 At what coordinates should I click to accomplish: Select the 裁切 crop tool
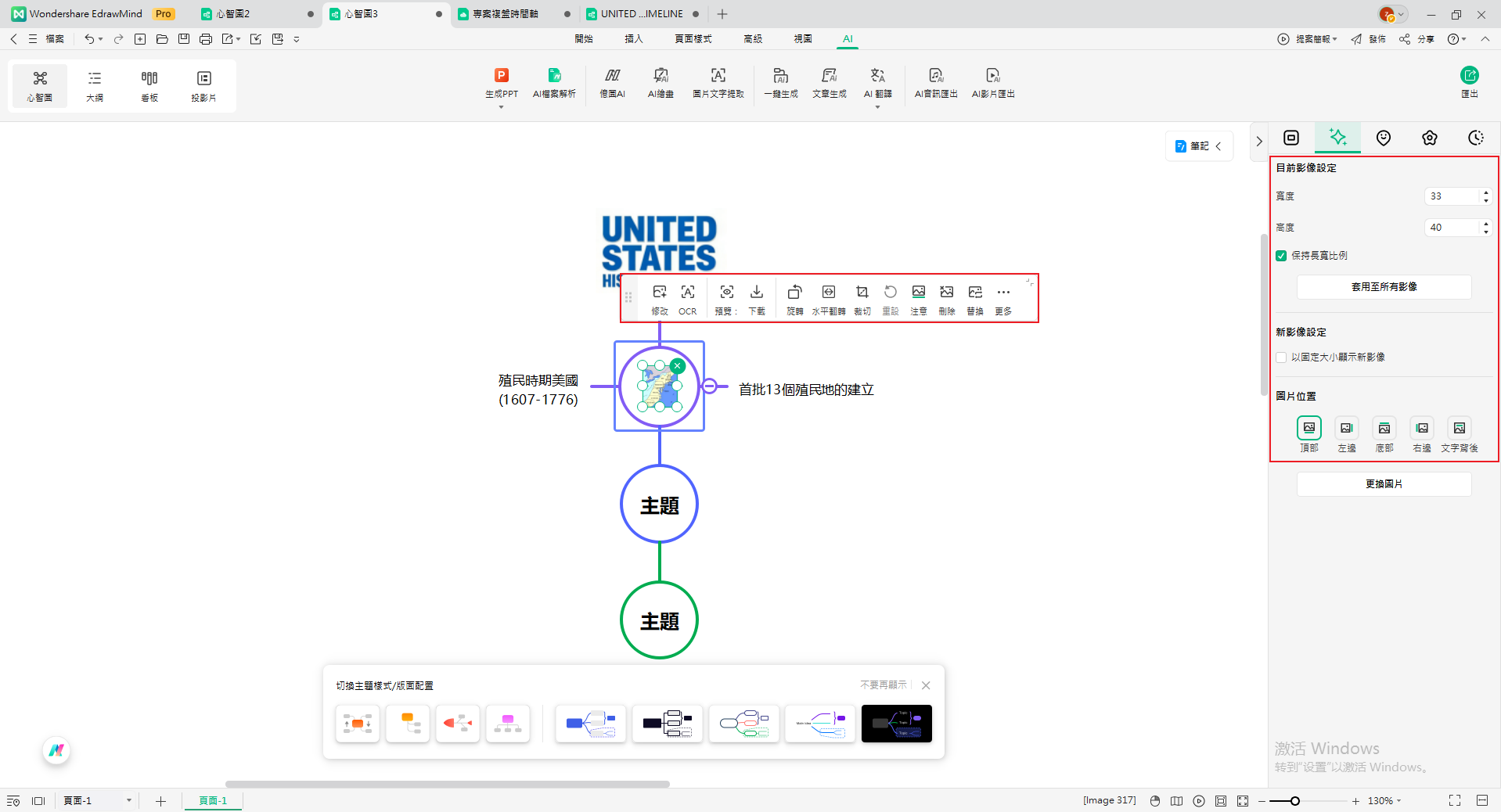[x=862, y=299]
